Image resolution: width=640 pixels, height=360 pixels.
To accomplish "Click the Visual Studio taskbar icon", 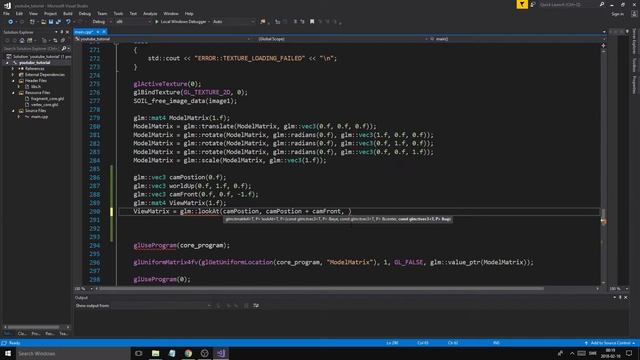I will [221, 353].
